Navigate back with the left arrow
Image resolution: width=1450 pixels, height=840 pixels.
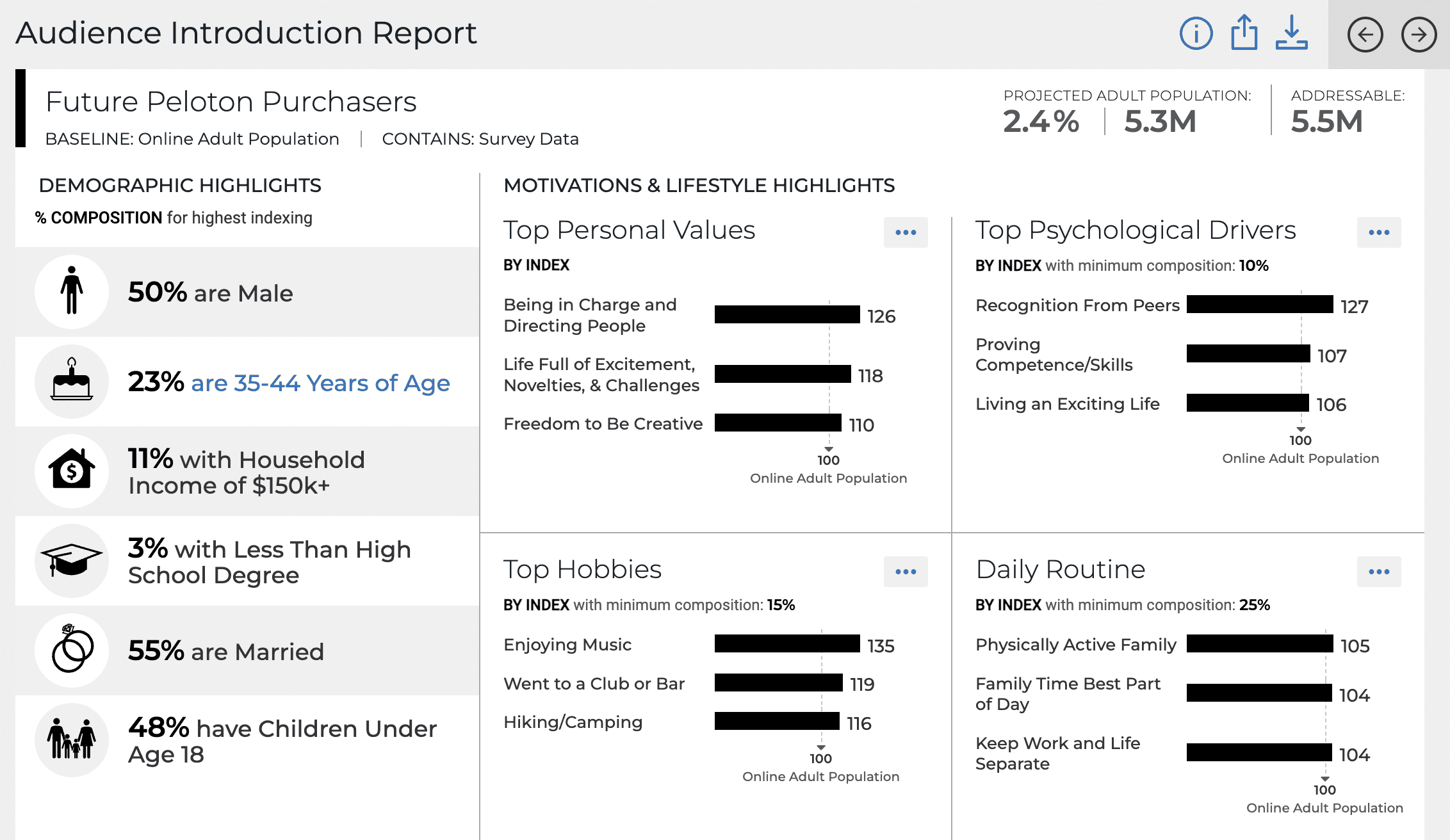[1366, 36]
